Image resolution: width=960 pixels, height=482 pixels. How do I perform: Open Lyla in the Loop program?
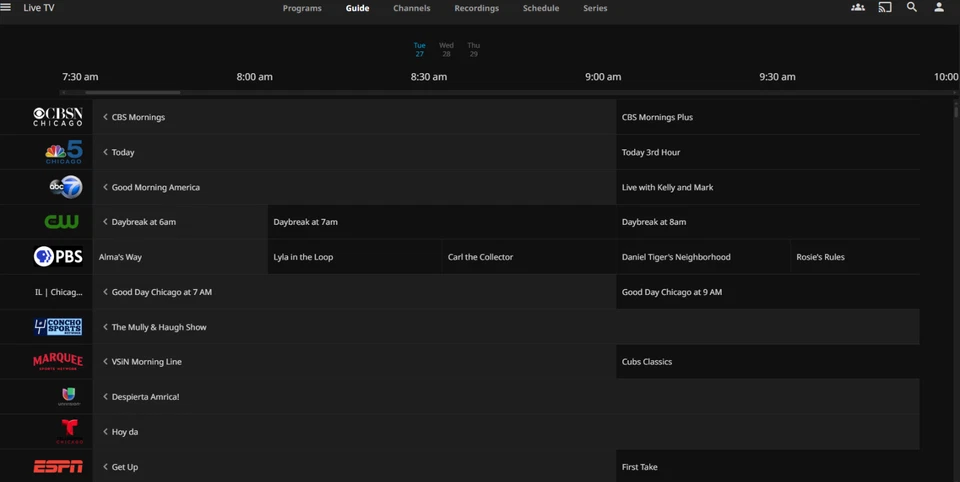354,257
